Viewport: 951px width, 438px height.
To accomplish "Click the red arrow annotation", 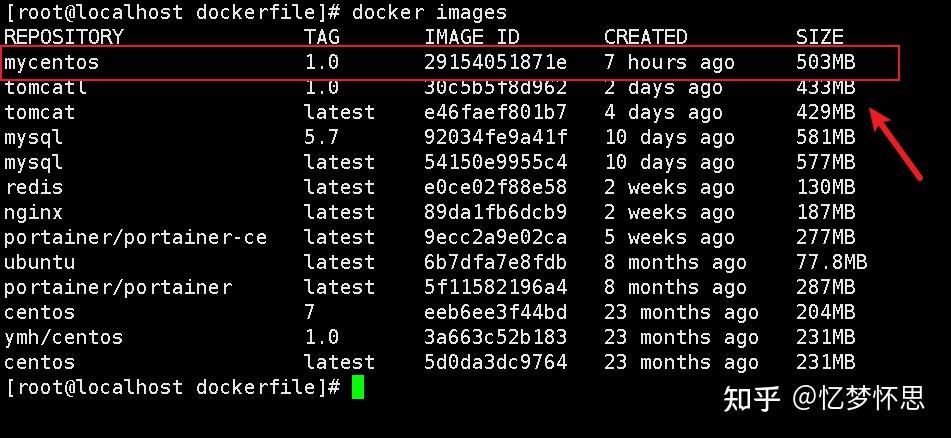I will coord(896,144).
